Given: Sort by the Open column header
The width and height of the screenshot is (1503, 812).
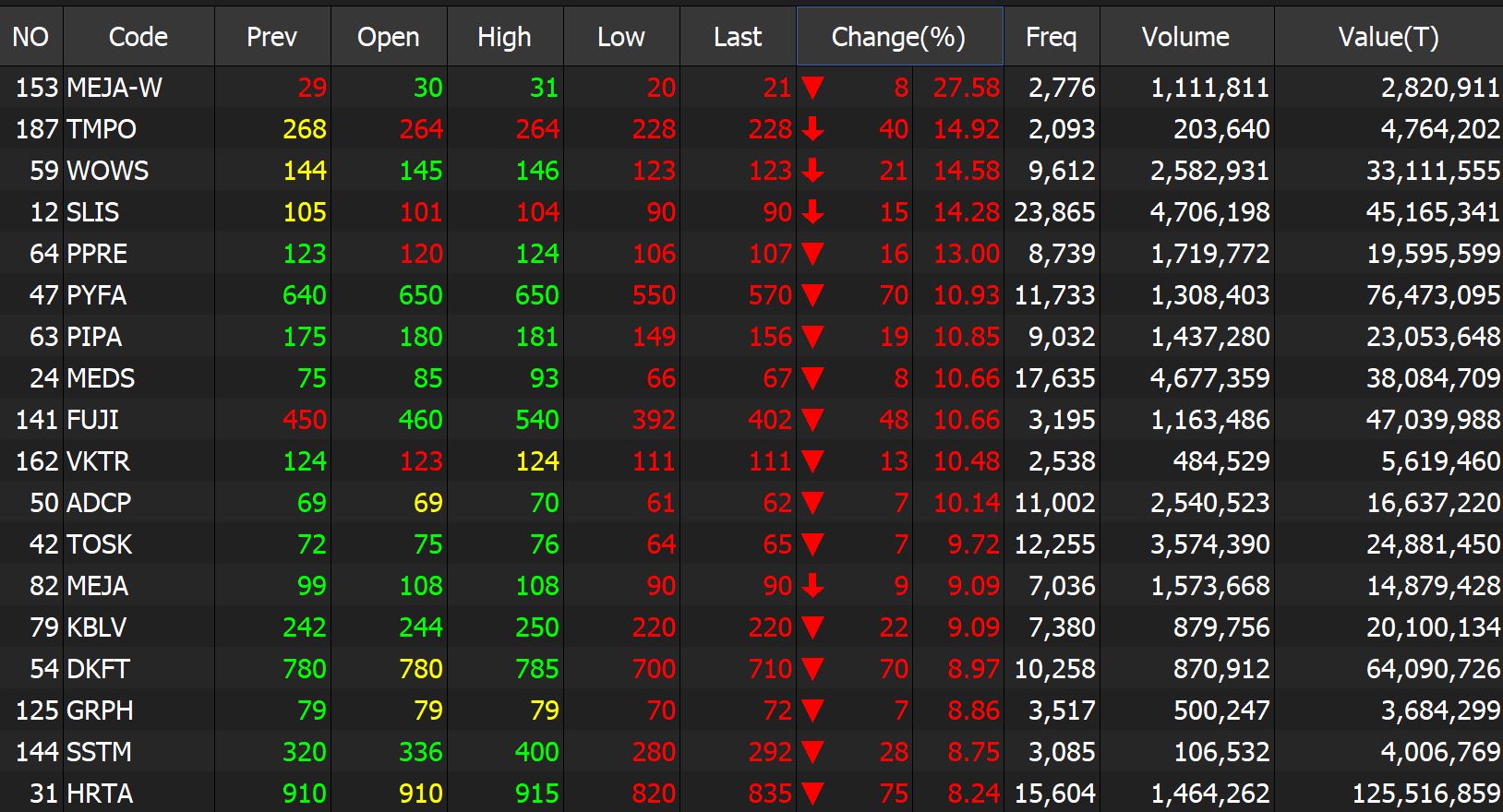Looking at the screenshot, I should [389, 37].
